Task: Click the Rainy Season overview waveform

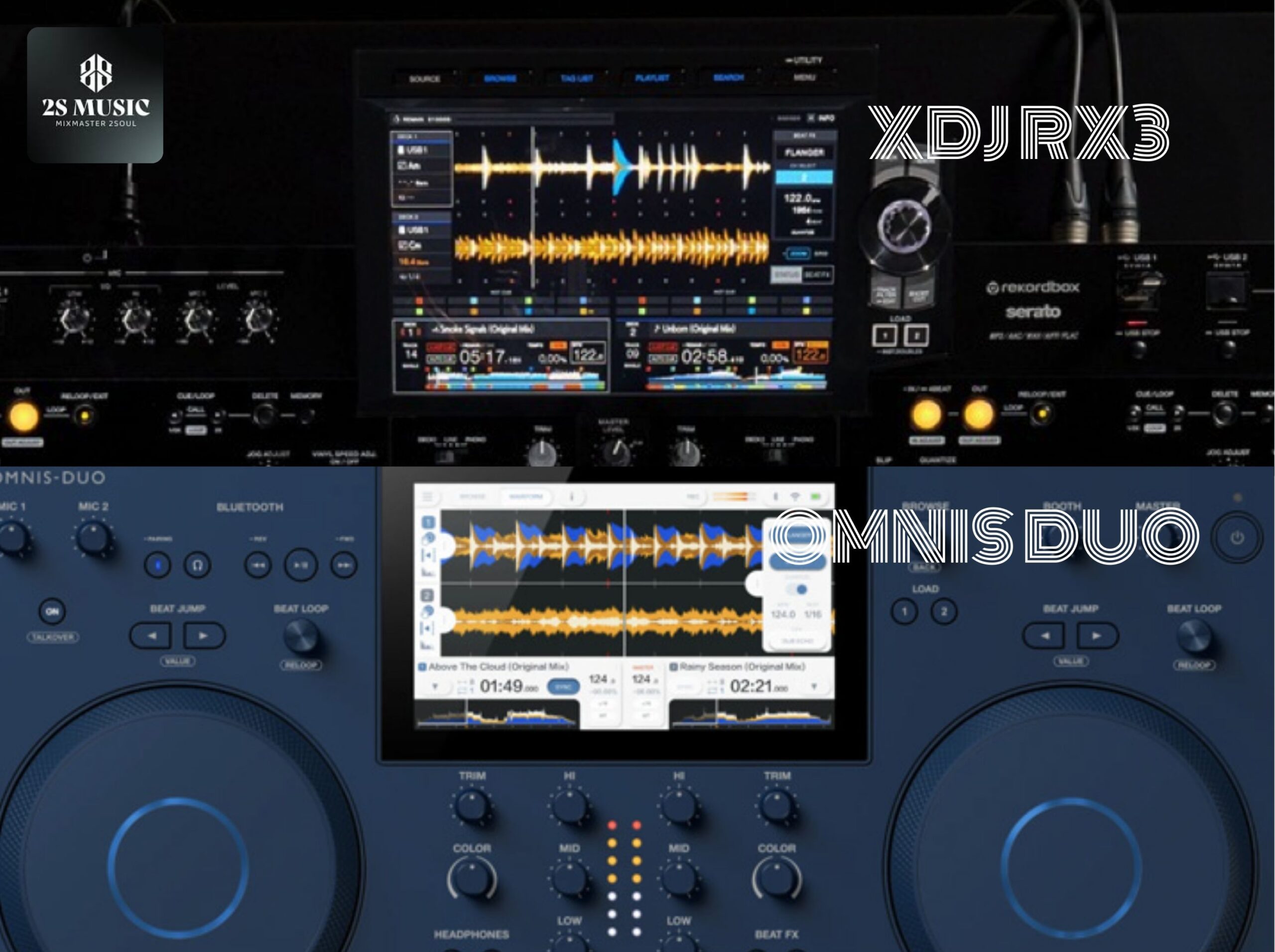Action: click(x=752, y=714)
